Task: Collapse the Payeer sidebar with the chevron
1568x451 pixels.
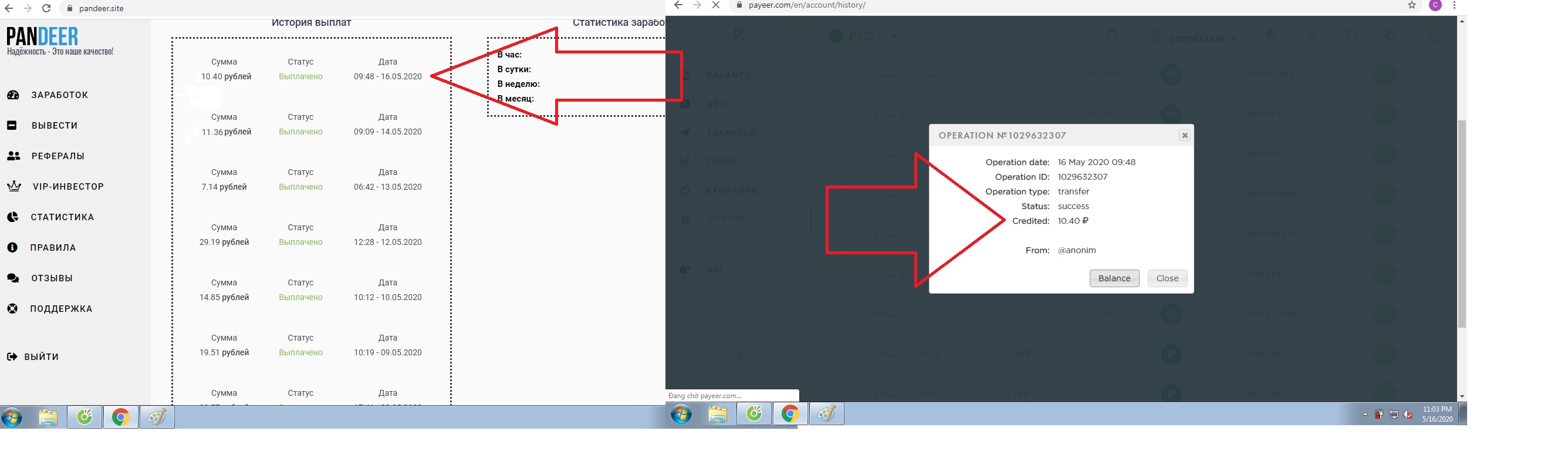Action: pos(740,357)
